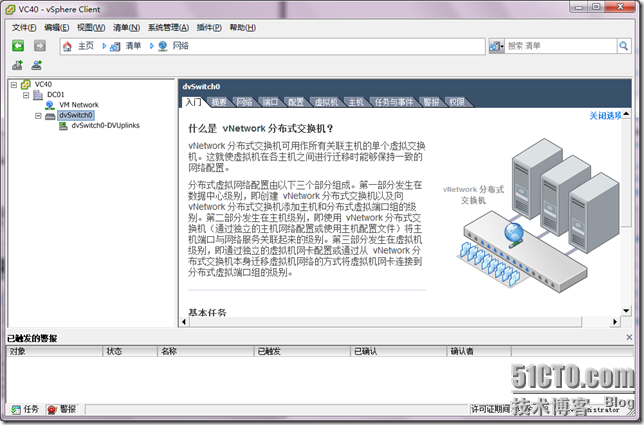The width and height of the screenshot is (644, 425).
Task: Click the VC40 vCenter server icon
Action: (26, 85)
